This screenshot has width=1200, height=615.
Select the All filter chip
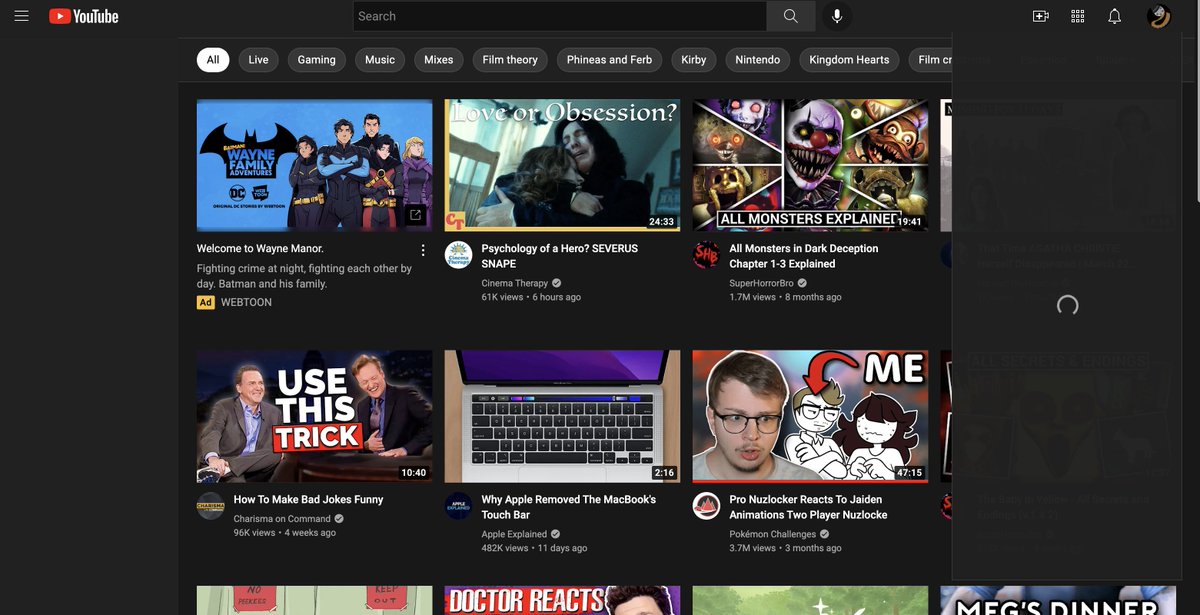click(x=213, y=60)
